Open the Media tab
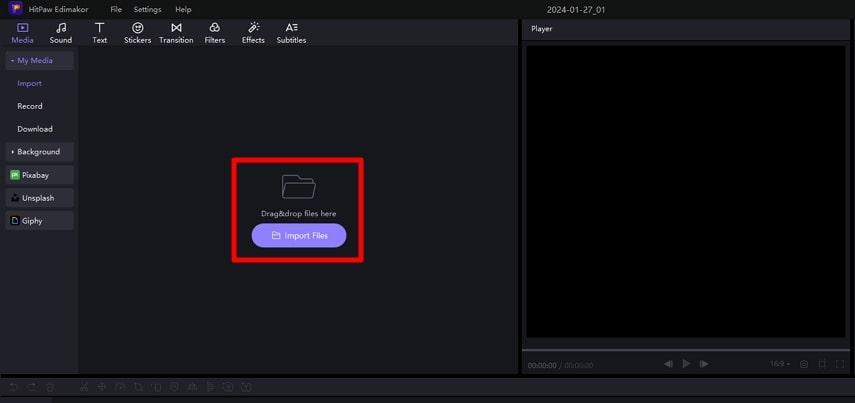The image size is (855, 403). click(22, 33)
